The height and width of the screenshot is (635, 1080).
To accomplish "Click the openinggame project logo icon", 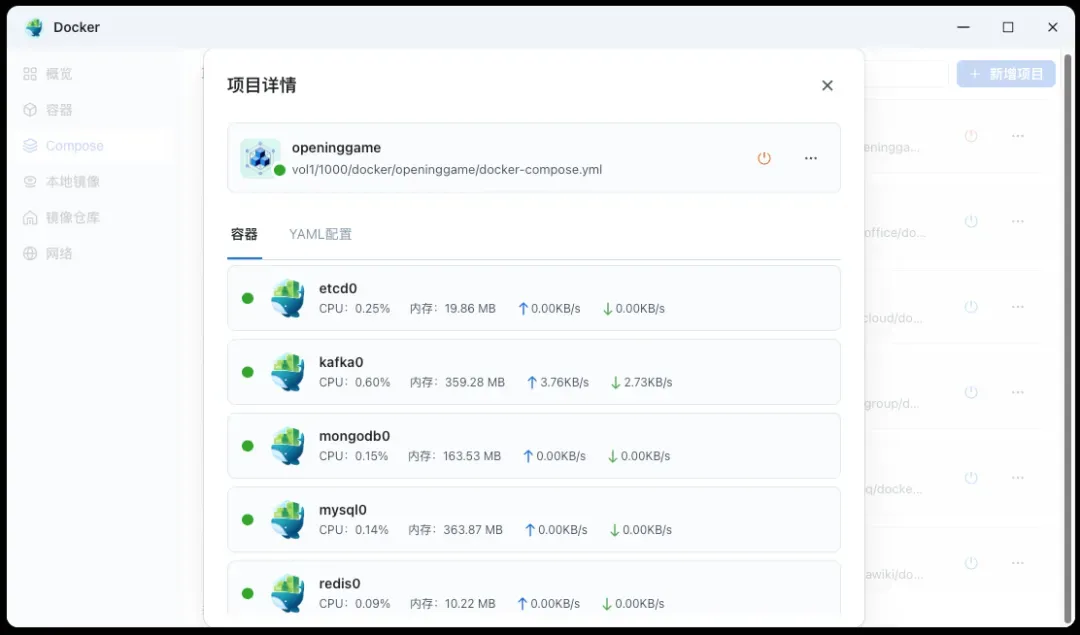I will [260, 158].
